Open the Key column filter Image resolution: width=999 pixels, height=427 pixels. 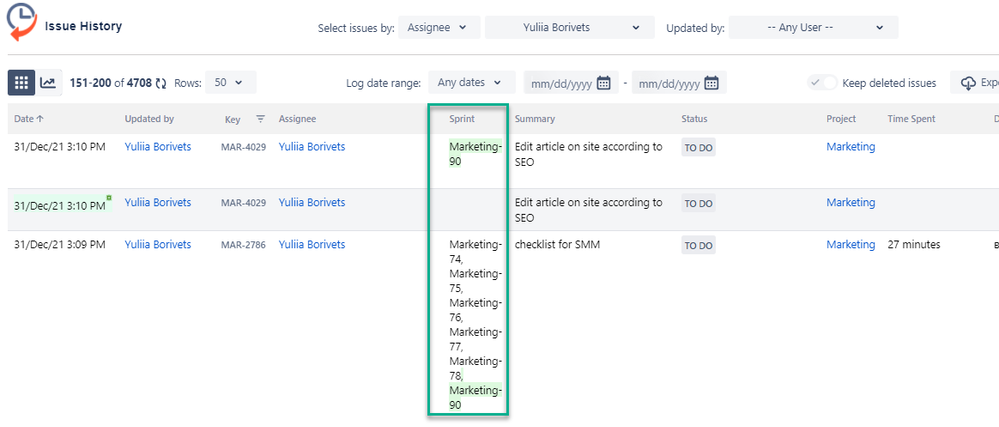click(x=261, y=119)
